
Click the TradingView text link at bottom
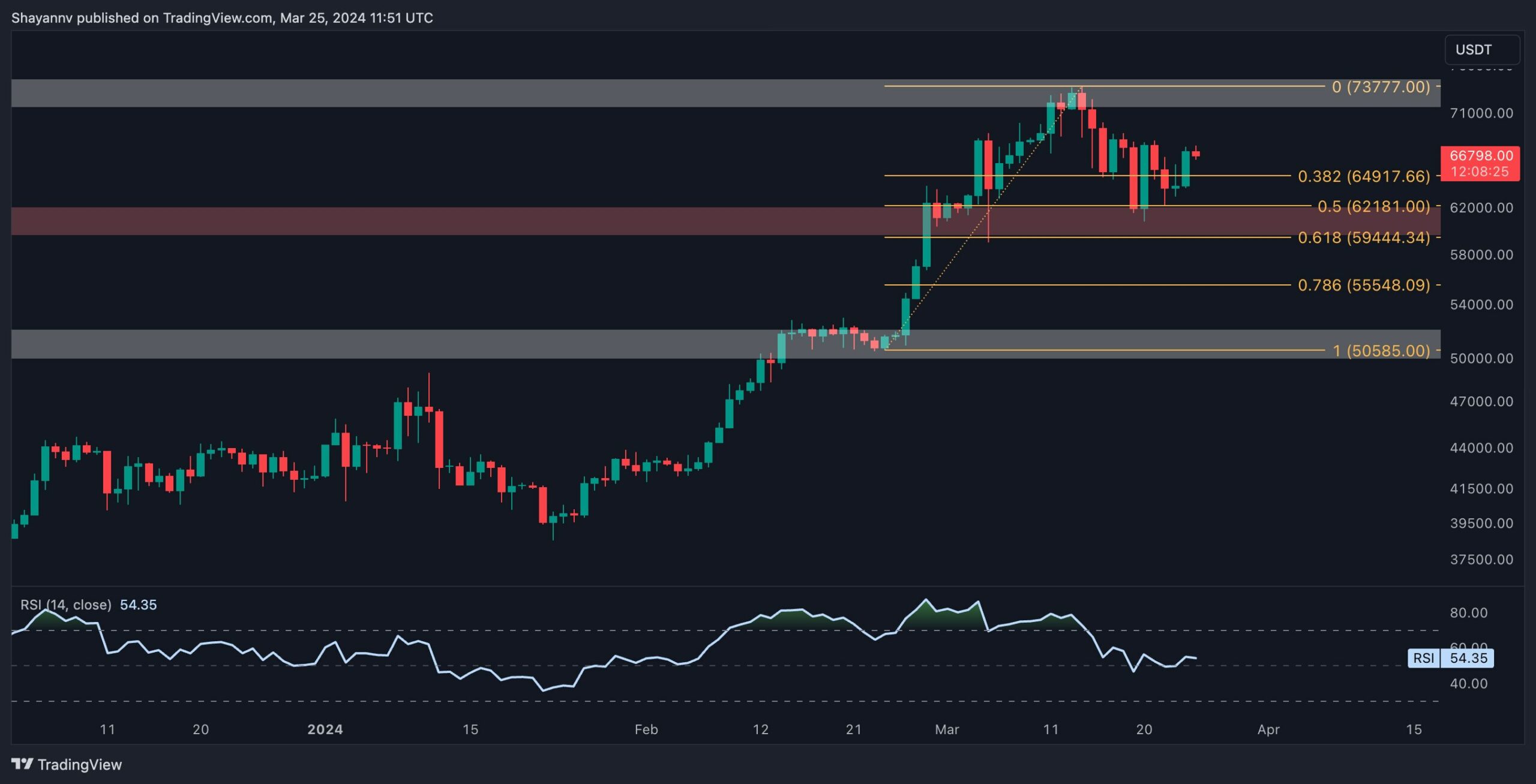click(79, 764)
